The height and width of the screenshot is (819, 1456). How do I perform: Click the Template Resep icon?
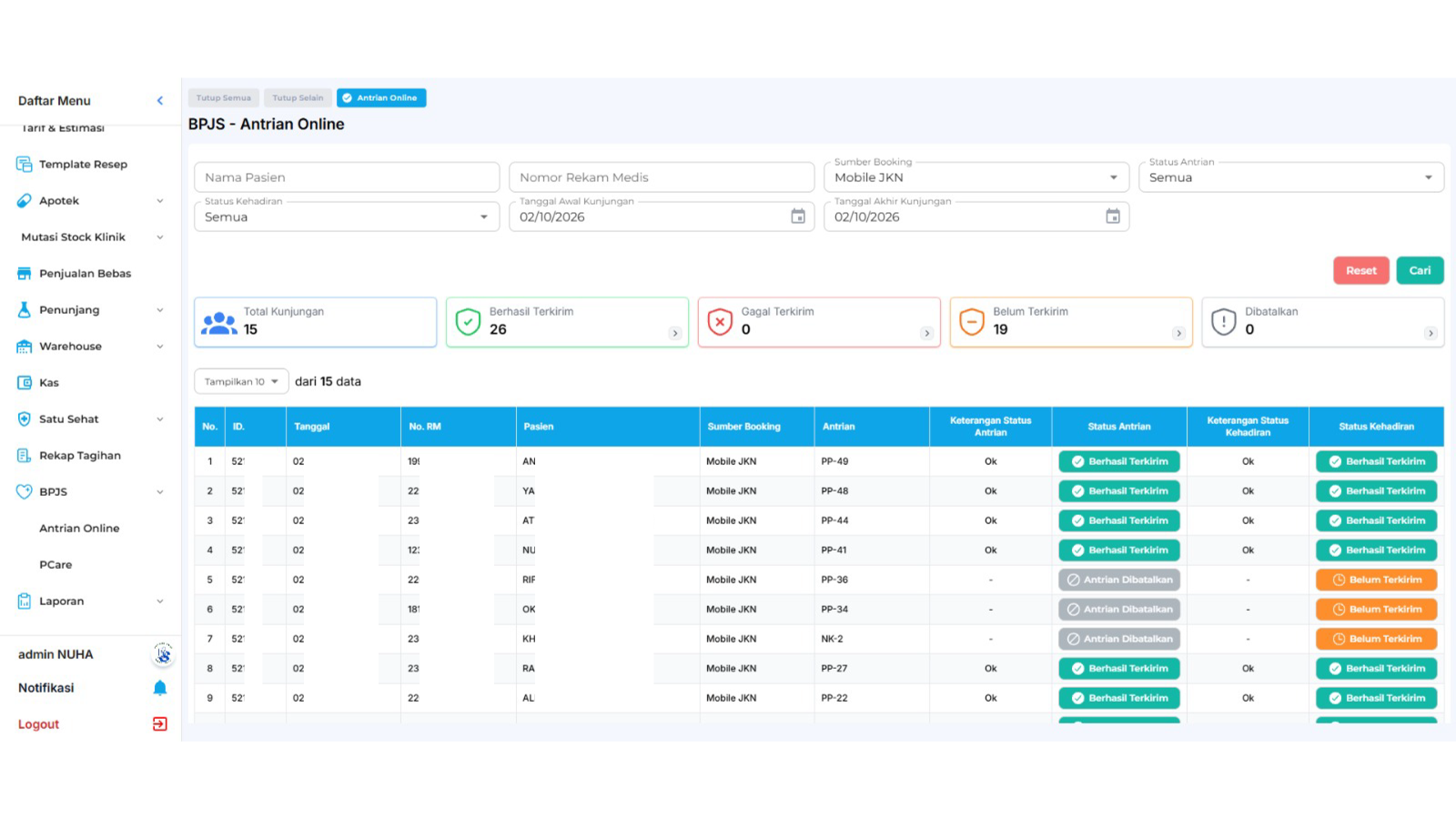click(25, 165)
